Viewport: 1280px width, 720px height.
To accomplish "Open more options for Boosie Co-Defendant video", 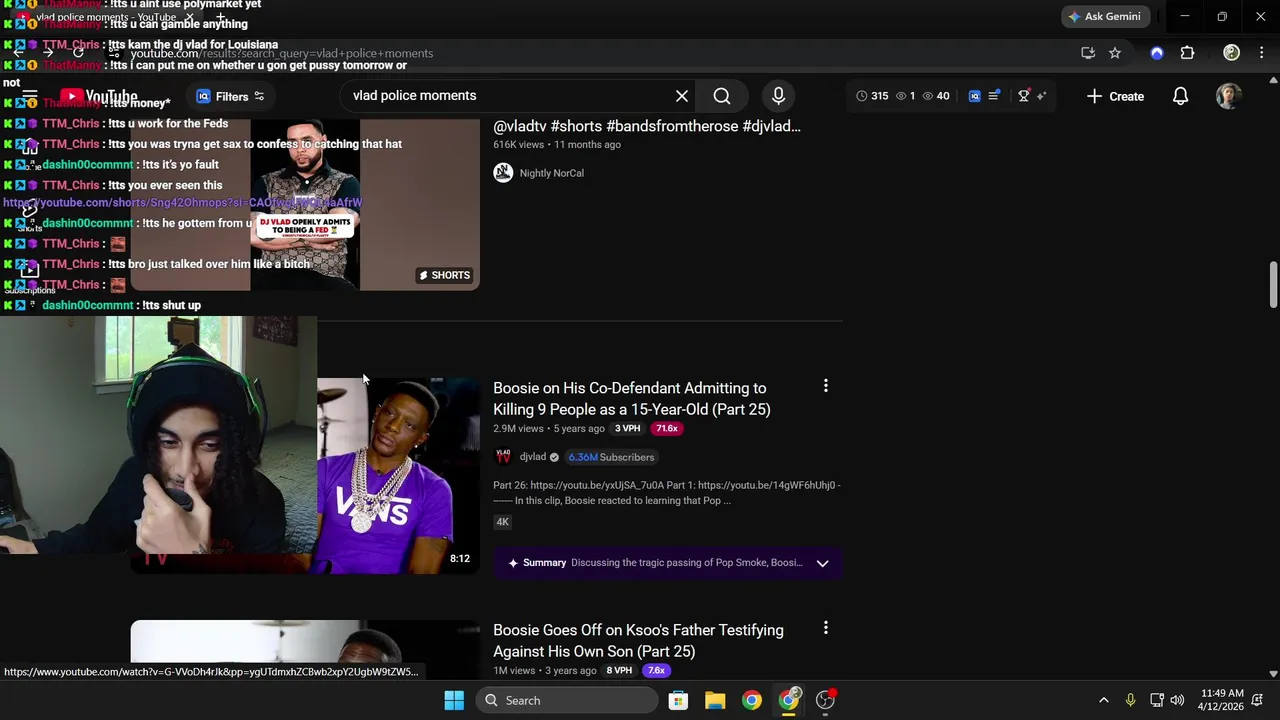I will coord(826,386).
